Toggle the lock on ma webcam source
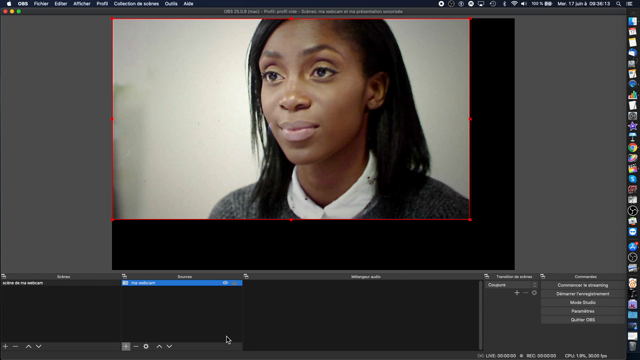This screenshot has width=640, height=360. coord(235,283)
